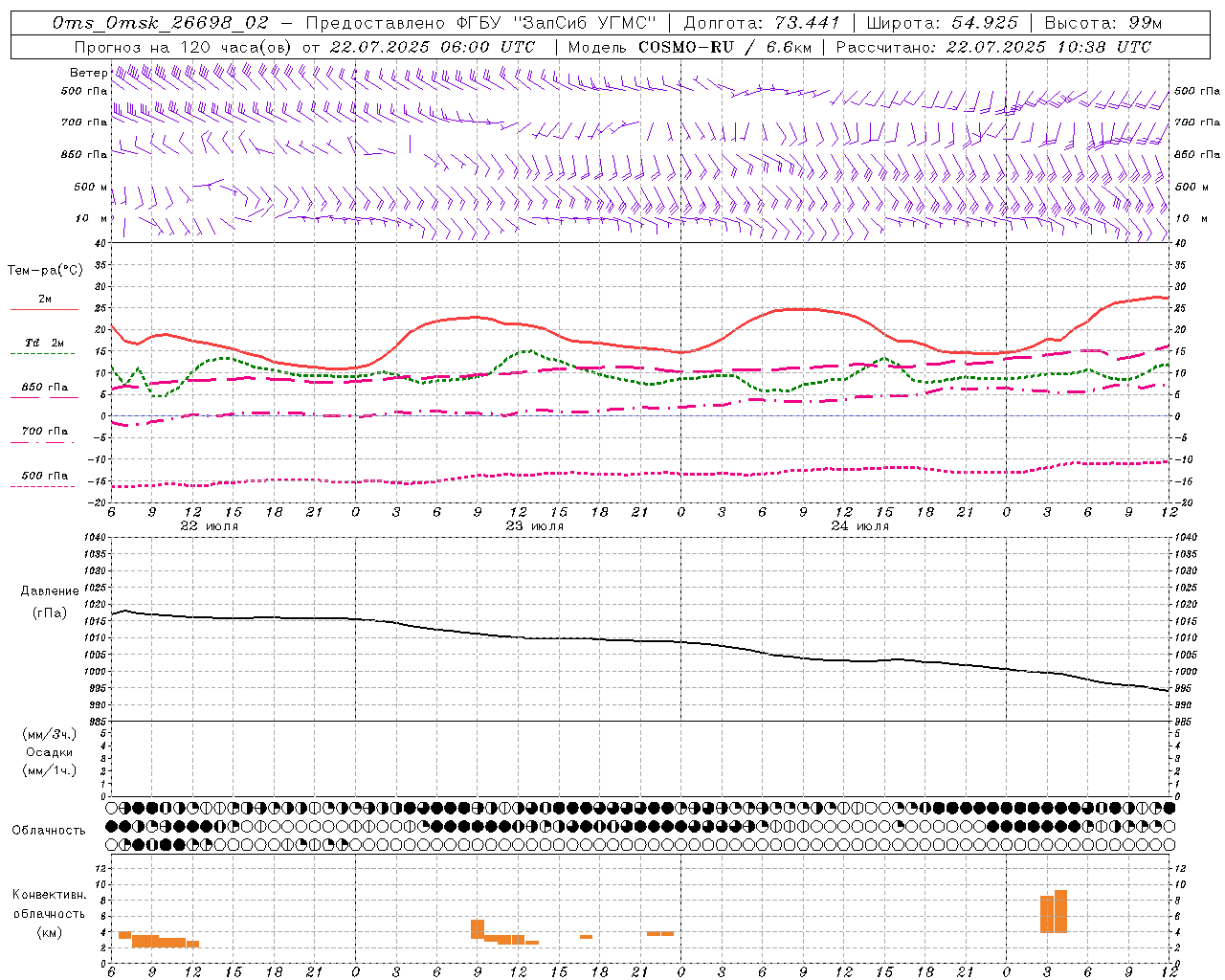Click the "Конвективн." convective label

coord(50,895)
